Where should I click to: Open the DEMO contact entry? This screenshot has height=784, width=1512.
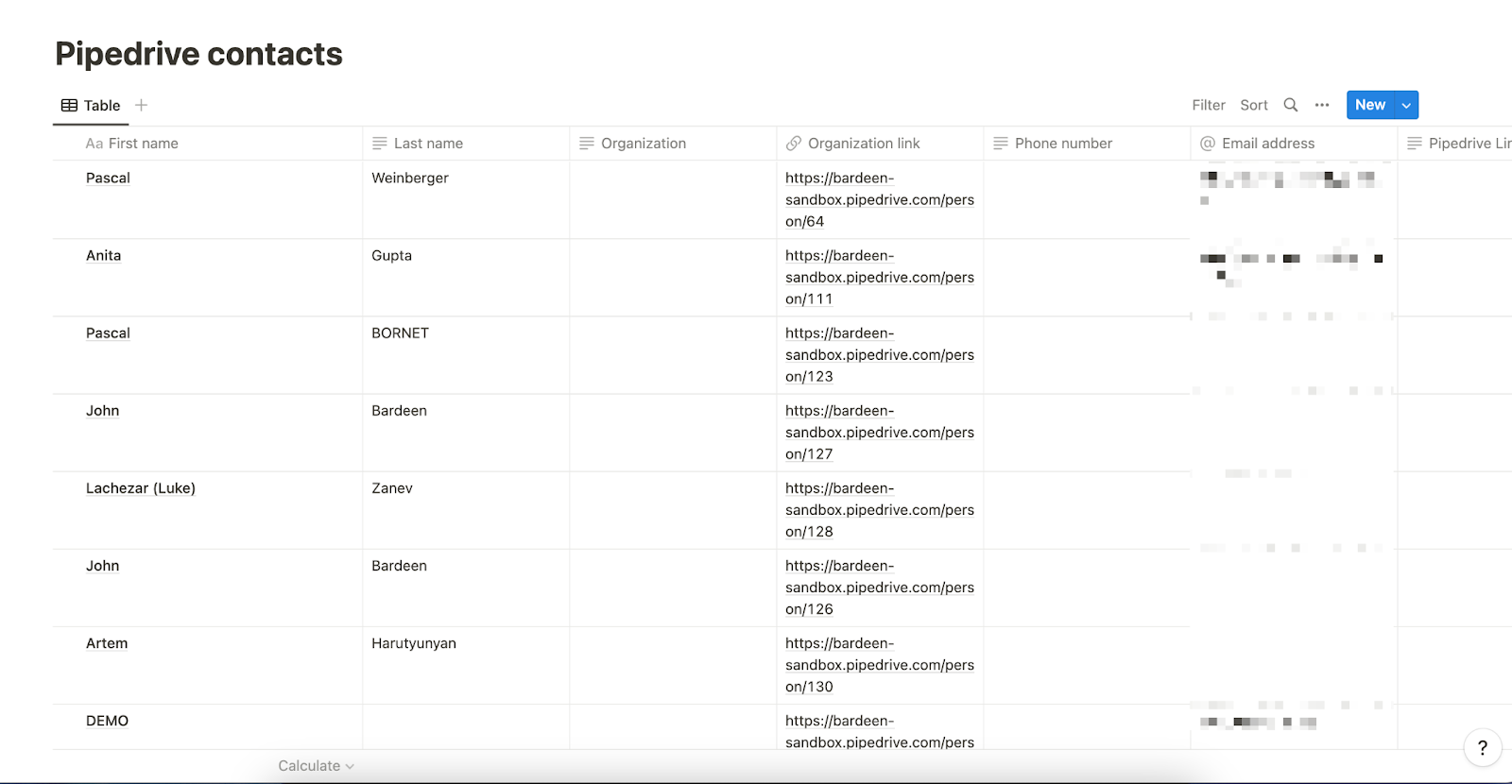pyautogui.click(x=107, y=721)
